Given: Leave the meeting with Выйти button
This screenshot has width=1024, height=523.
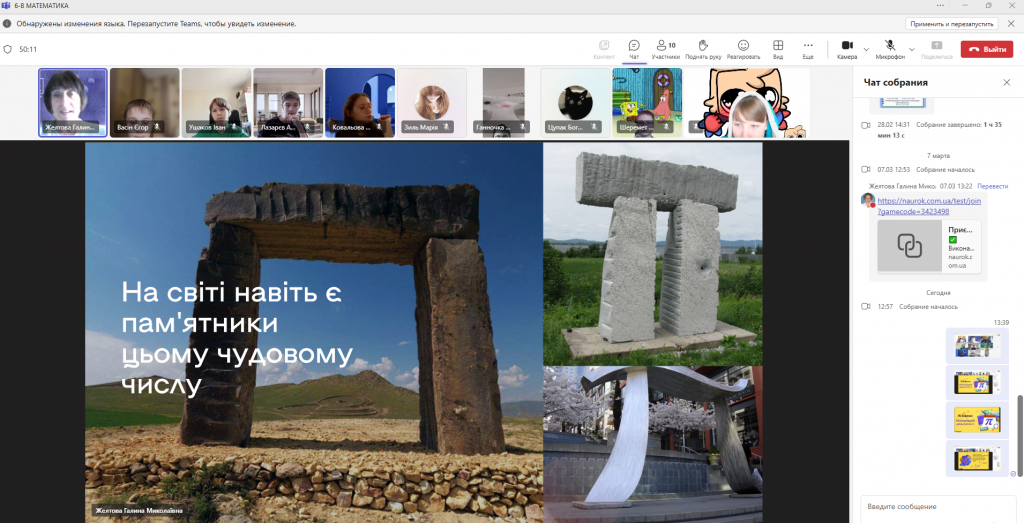Looking at the screenshot, I should coord(986,49).
